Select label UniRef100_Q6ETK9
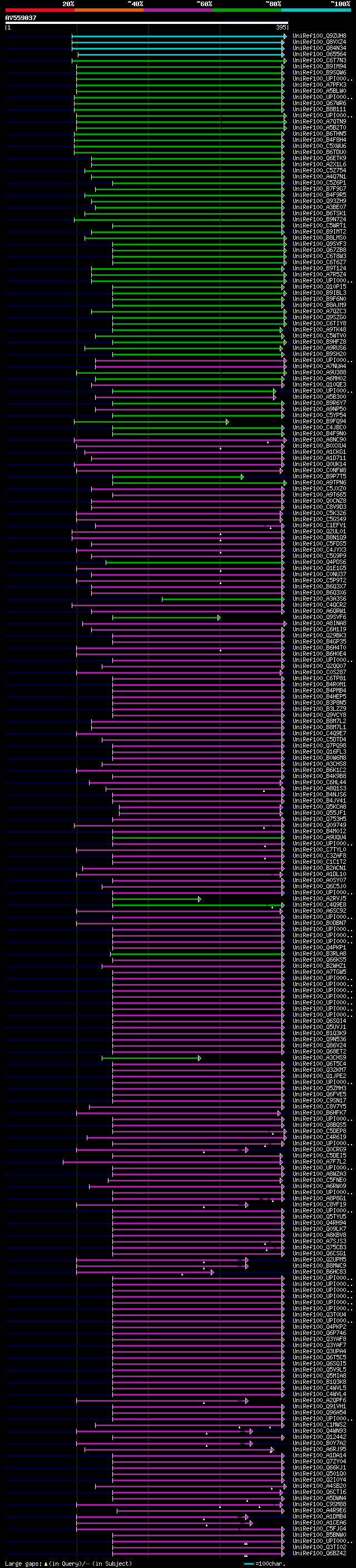The image size is (356, 1568). 319,159
